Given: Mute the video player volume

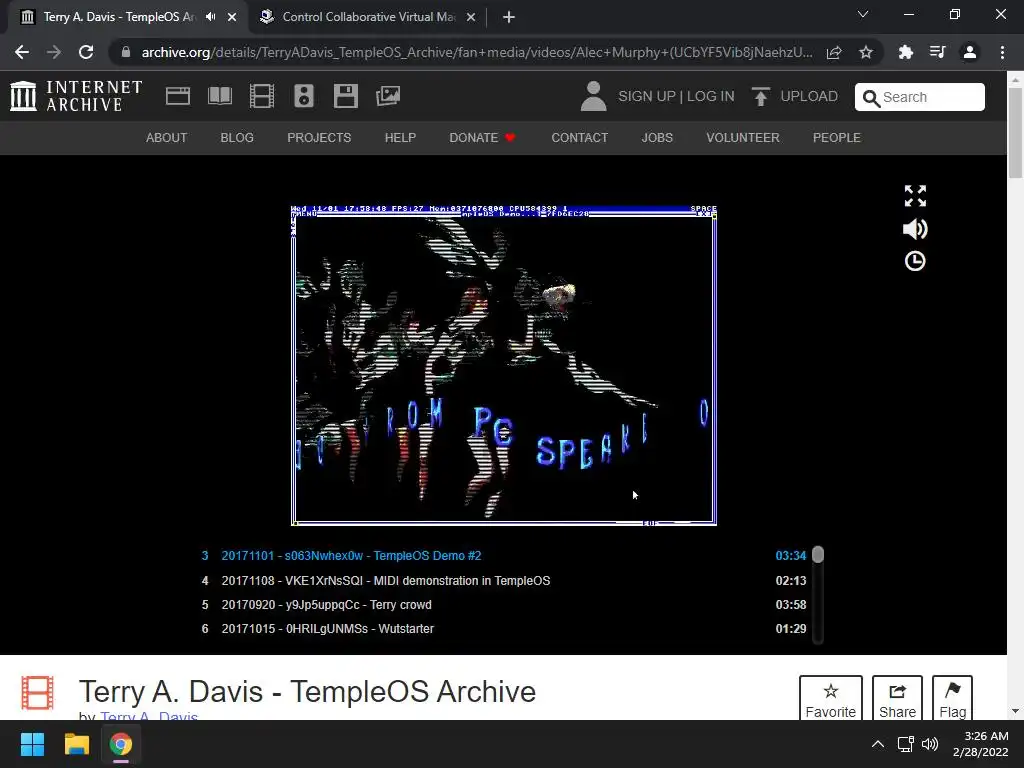Looking at the screenshot, I should coord(915,229).
